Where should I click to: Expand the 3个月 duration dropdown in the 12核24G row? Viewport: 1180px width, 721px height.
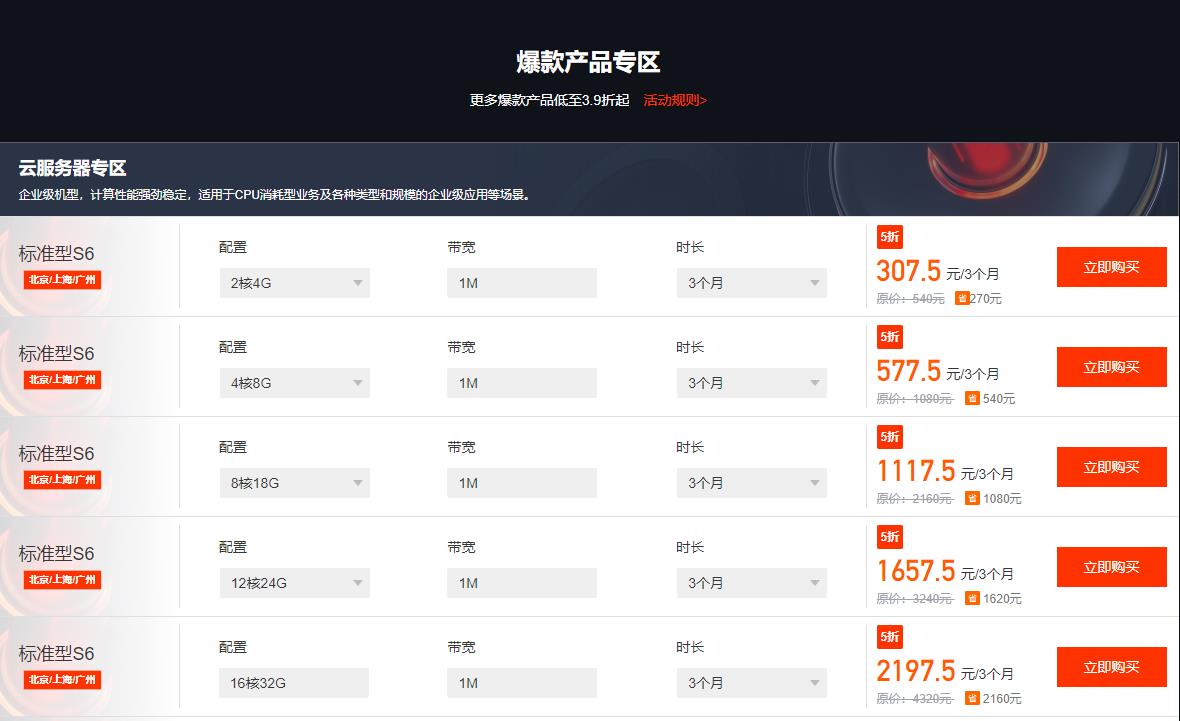tap(751, 583)
